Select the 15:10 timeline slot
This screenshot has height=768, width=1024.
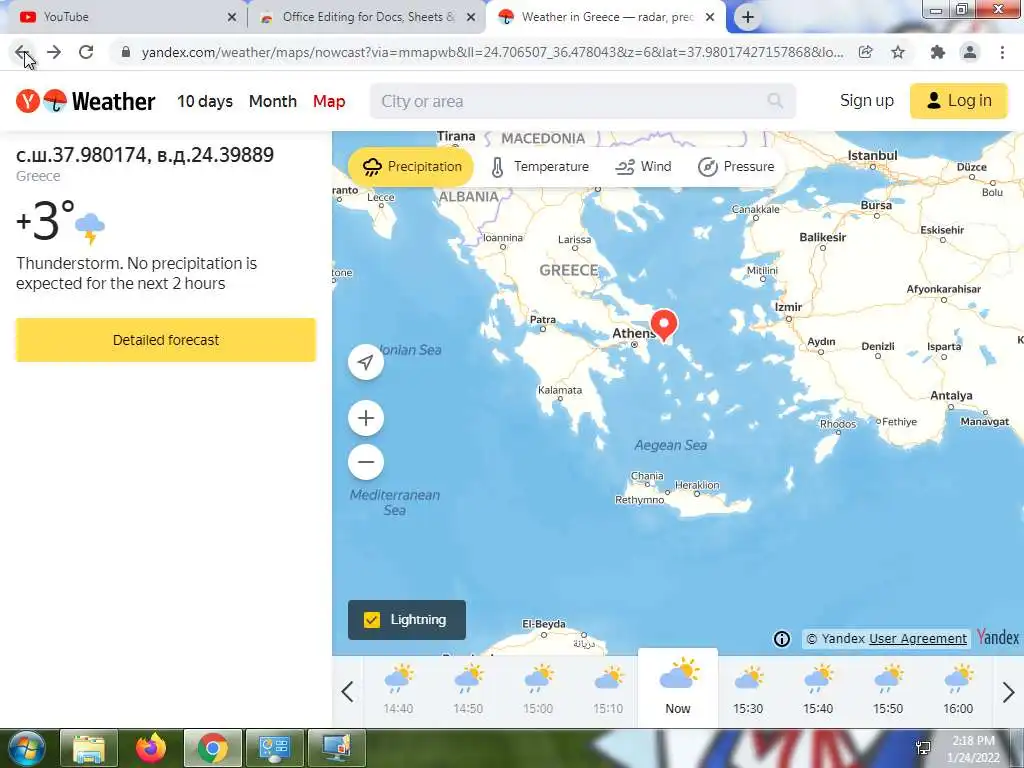[x=608, y=690]
